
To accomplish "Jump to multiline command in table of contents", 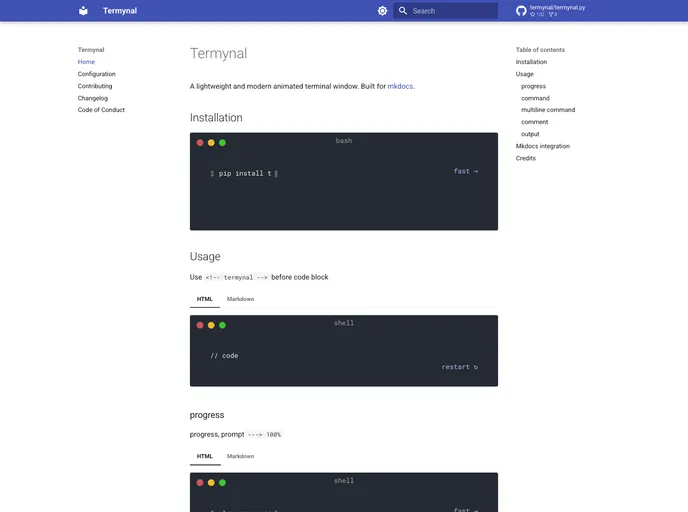I will click(548, 110).
